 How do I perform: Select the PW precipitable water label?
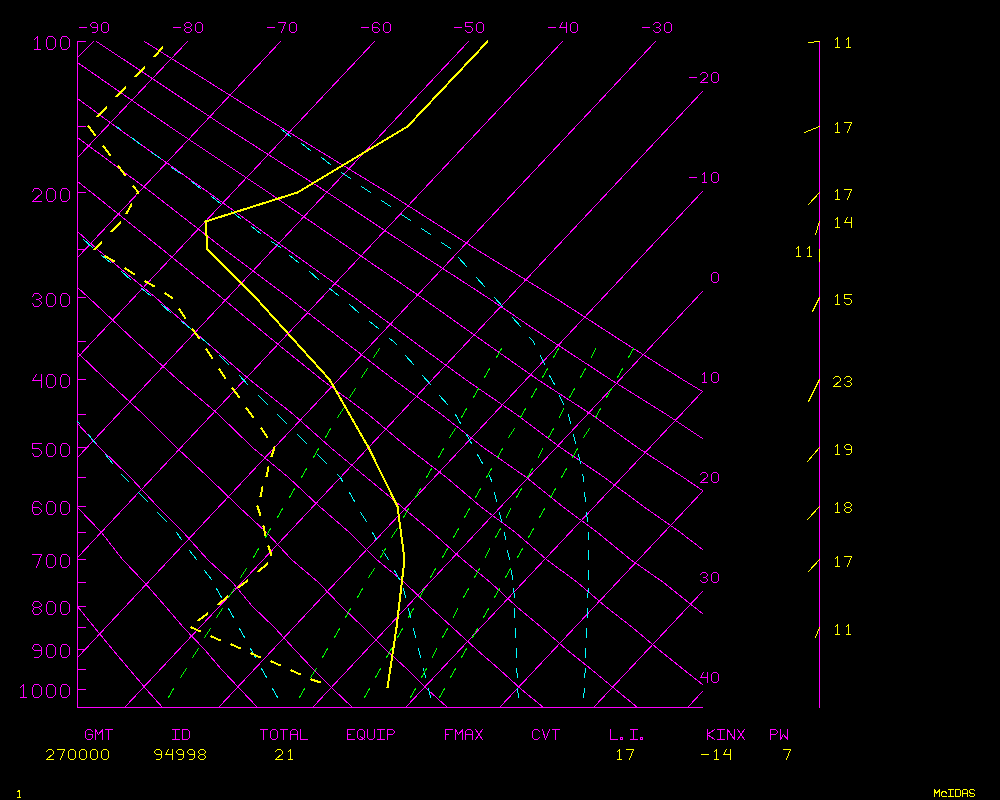coord(778,735)
